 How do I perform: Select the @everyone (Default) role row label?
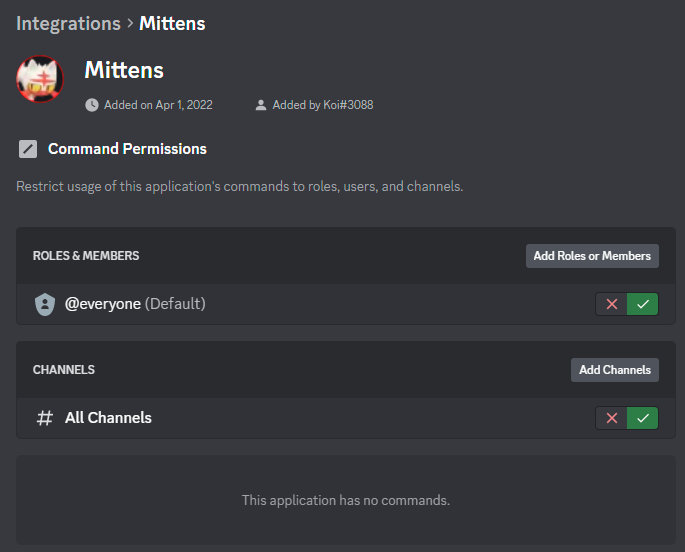(135, 304)
